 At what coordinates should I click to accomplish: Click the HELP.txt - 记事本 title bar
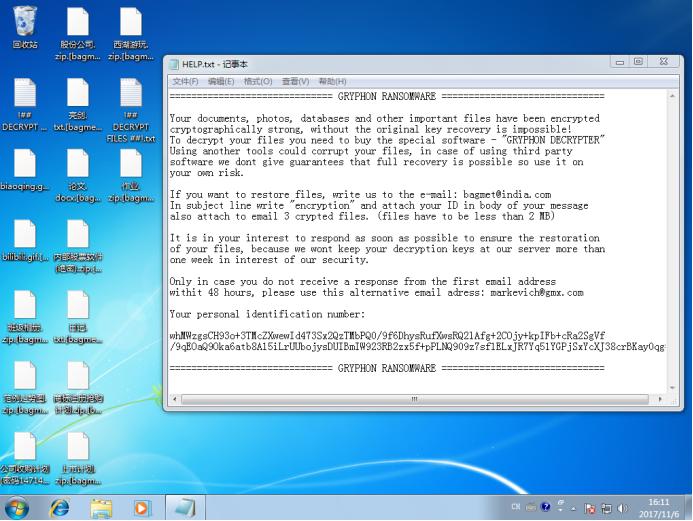pos(389,65)
